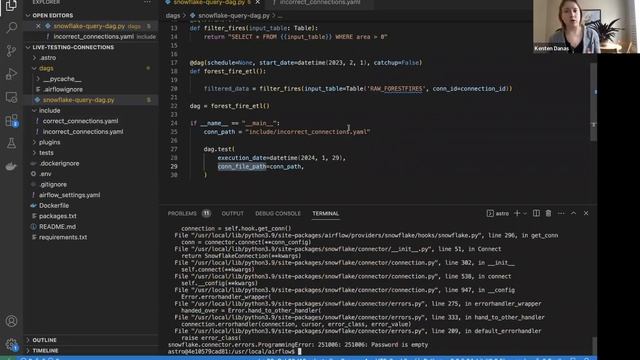640x360 pixels.
Task: Open the .env file
Action: tap(45, 174)
